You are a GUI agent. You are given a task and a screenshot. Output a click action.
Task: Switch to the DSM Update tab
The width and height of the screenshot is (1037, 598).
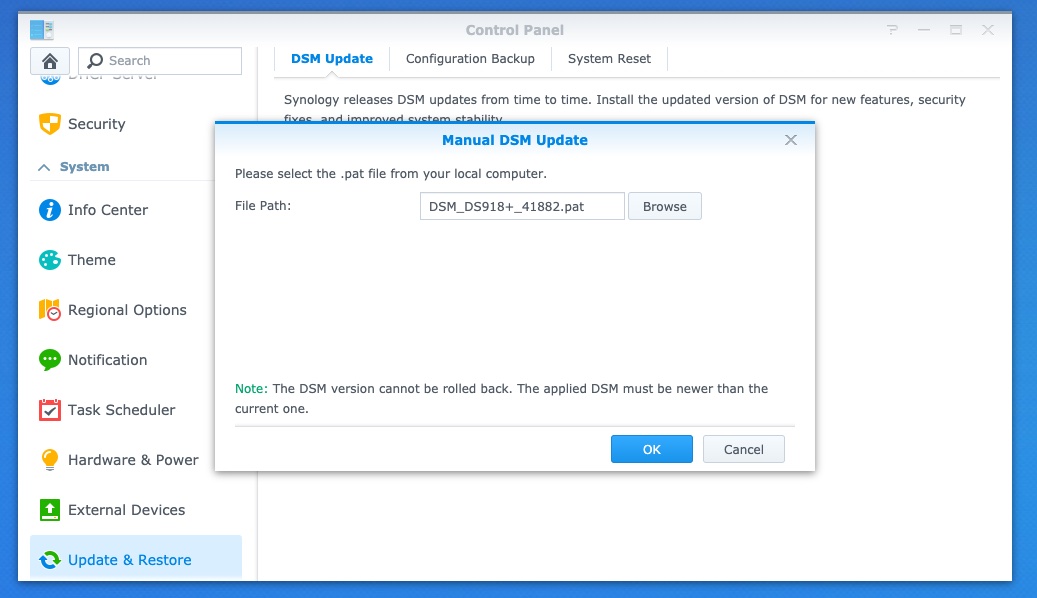click(332, 59)
